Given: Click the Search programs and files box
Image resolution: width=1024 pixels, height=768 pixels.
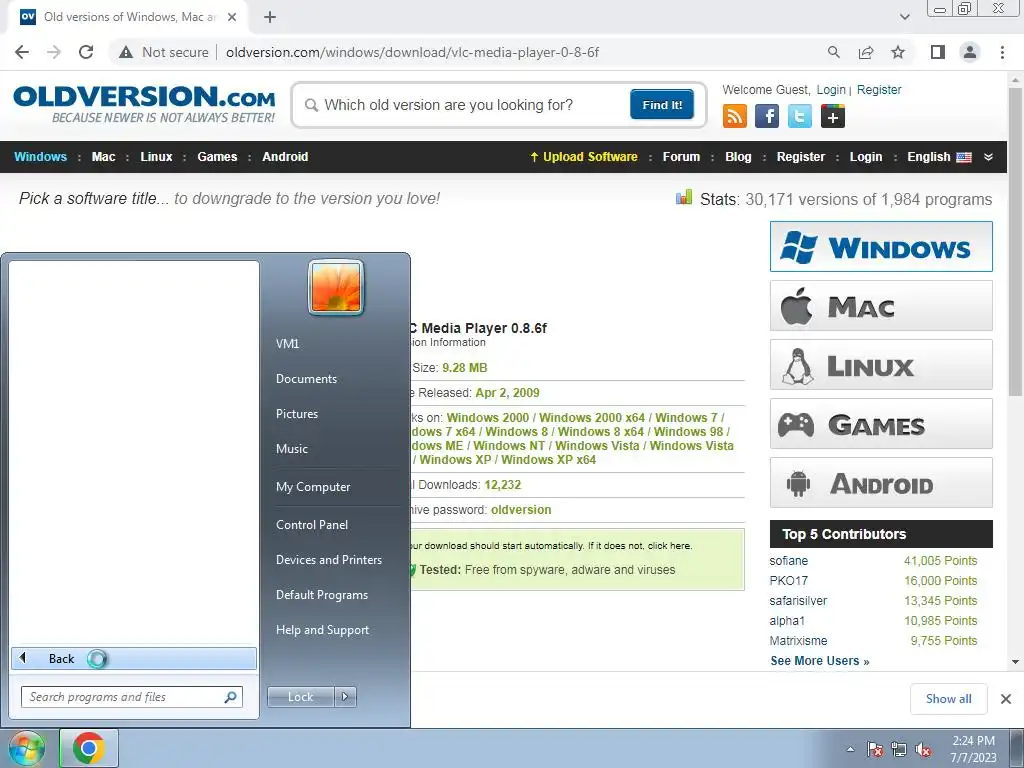Looking at the screenshot, I should tap(131, 697).
